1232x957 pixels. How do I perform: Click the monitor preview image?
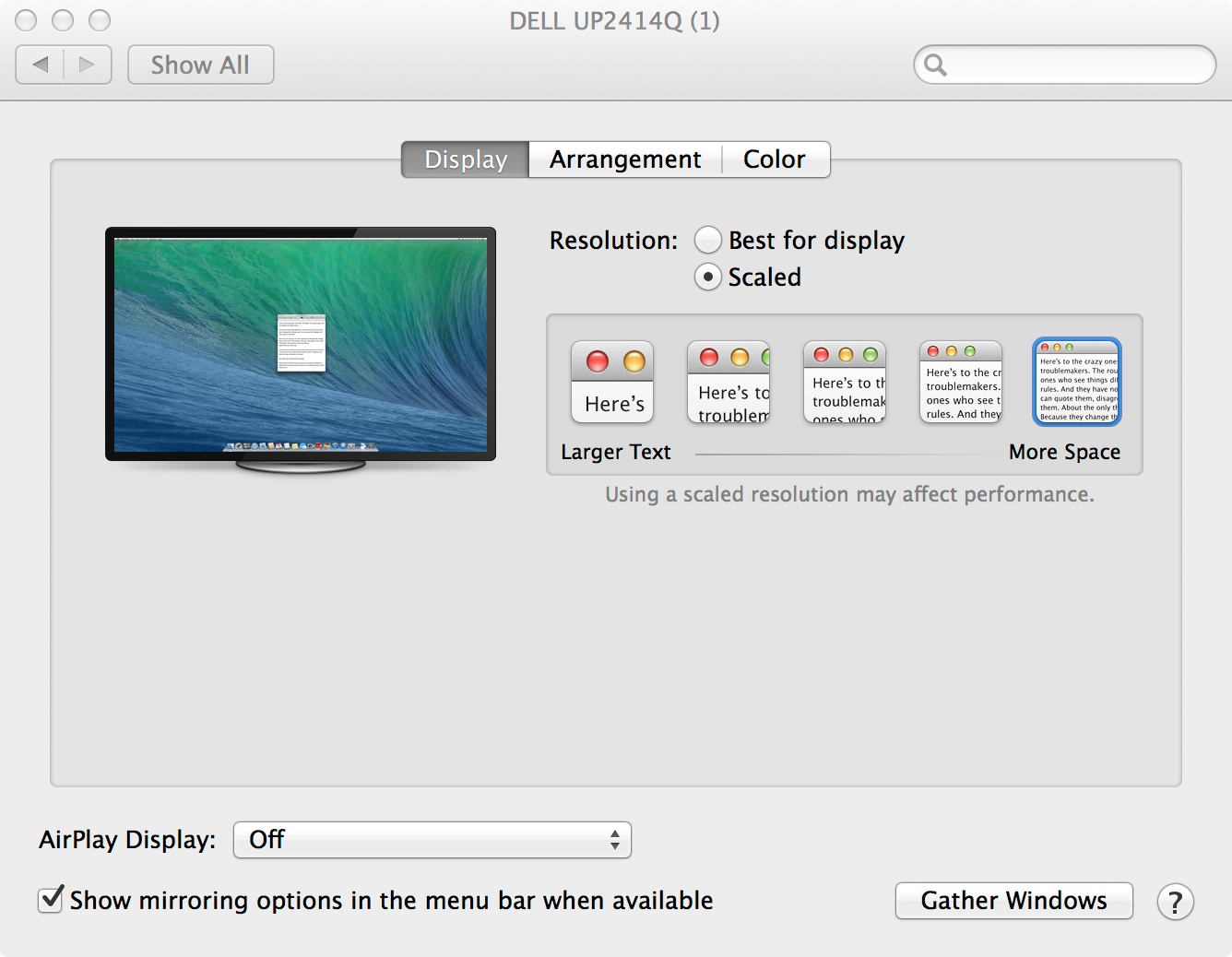coord(301,349)
